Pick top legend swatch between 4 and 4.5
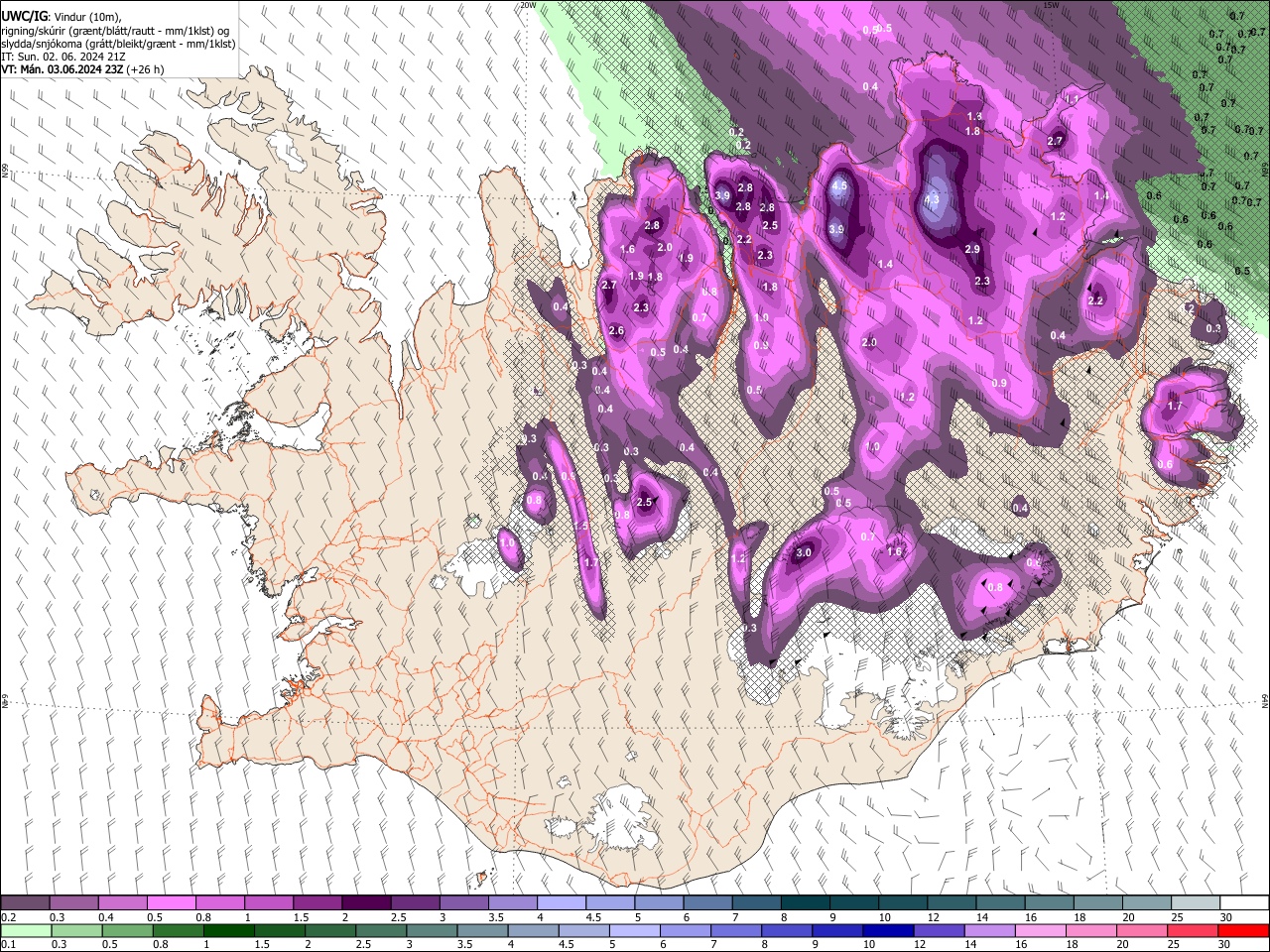 561,903
